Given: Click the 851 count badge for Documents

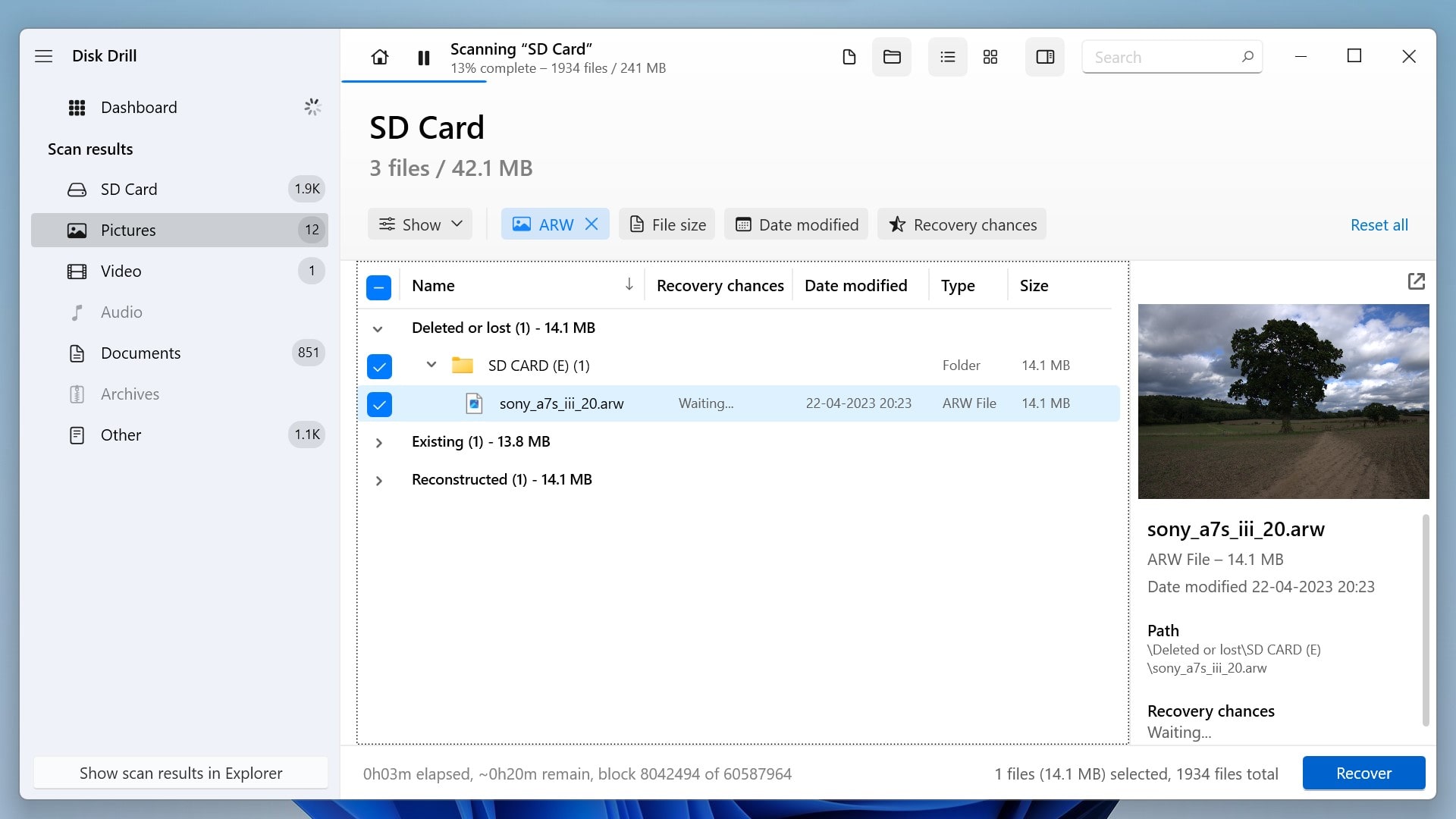Looking at the screenshot, I should [308, 353].
